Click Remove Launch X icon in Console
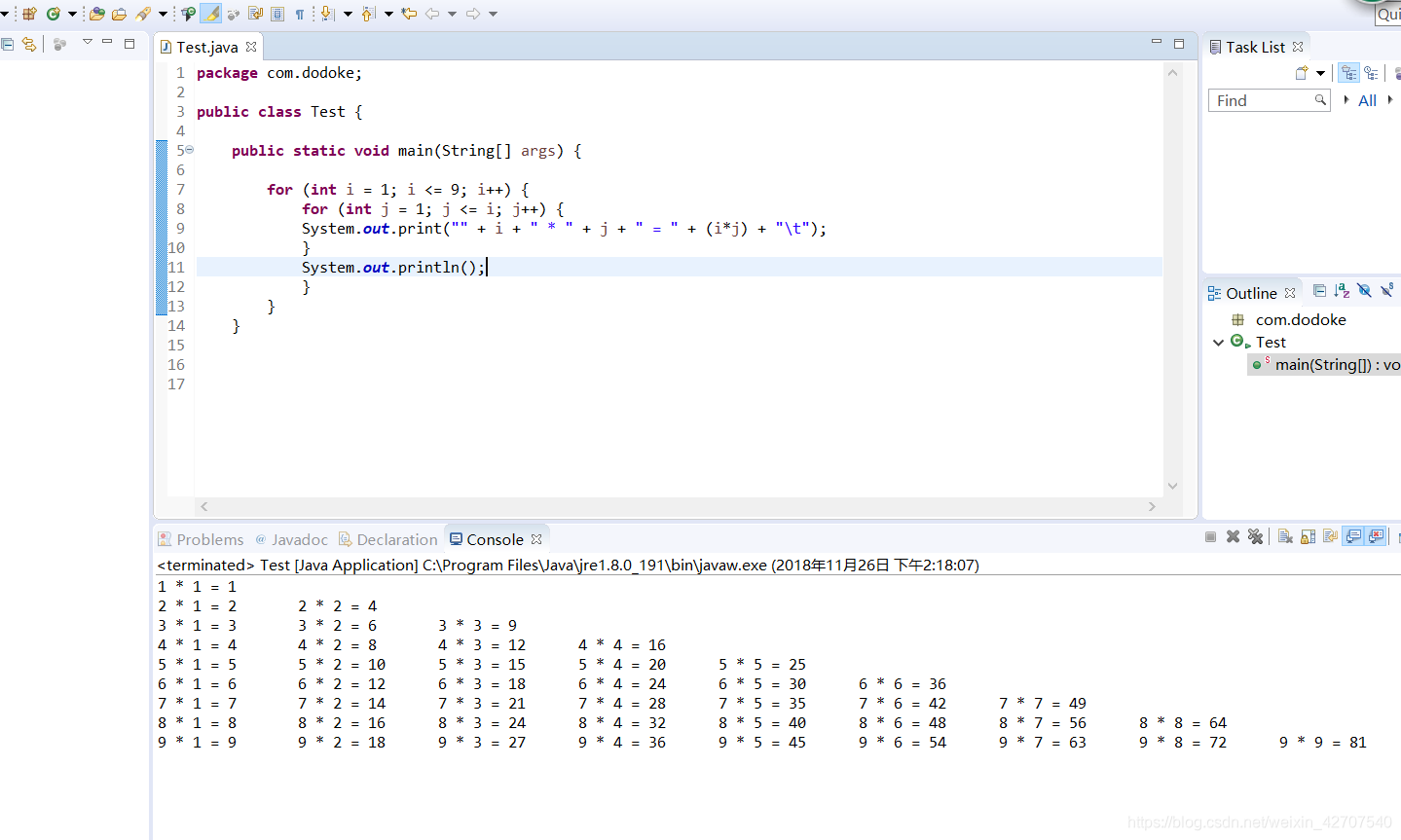Image resolution: width=1401 pixels, height=840 pixels. [1233, 536]
